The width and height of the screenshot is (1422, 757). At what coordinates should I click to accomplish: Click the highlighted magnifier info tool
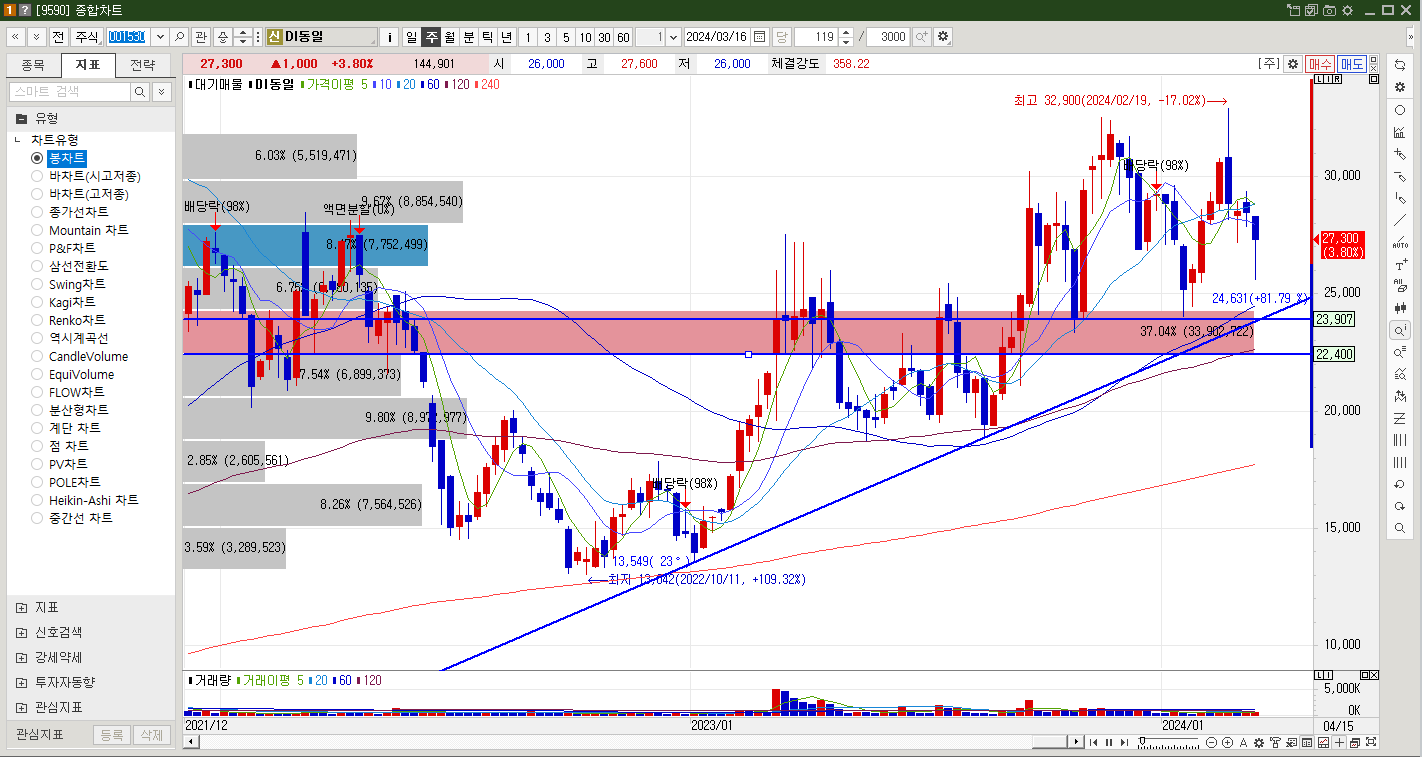click(1400, 330)
